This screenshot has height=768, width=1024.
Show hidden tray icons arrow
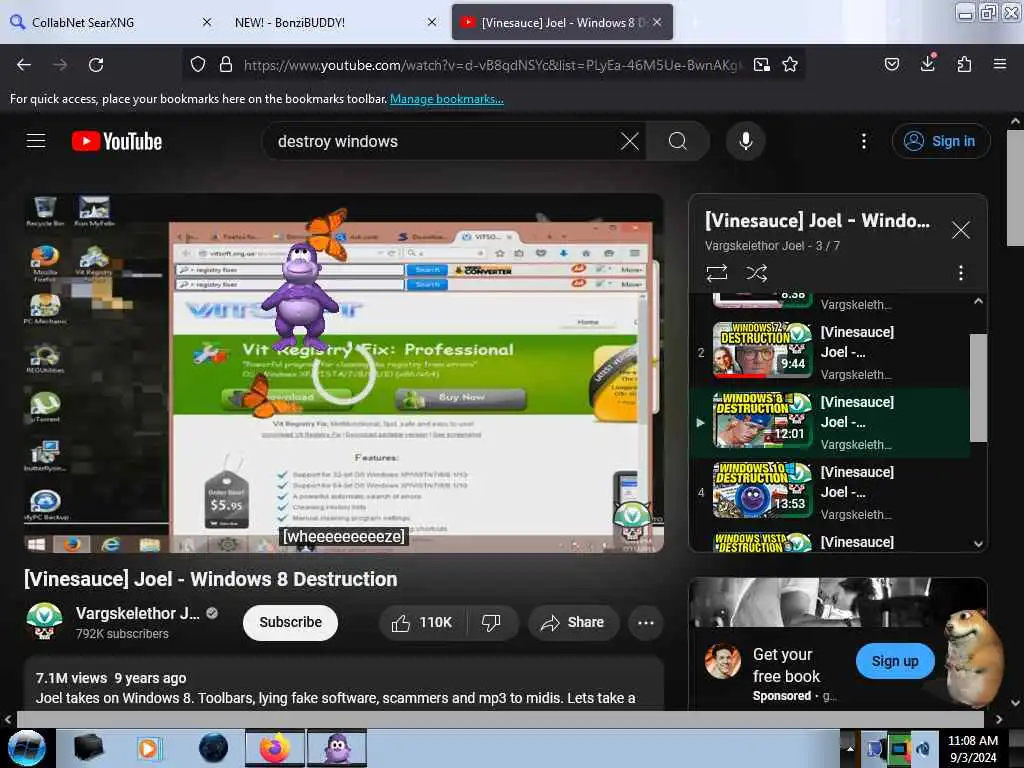point(850,748)
